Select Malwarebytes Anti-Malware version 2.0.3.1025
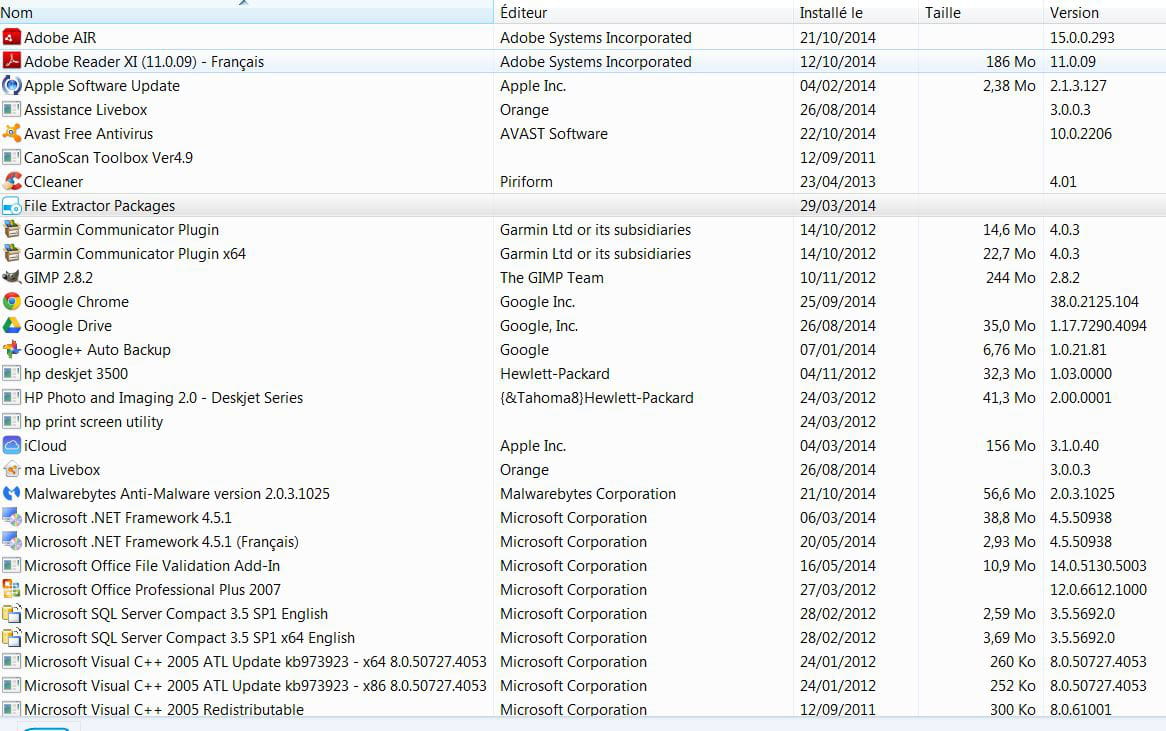The height and width of the screenshot is (731, 1166). 177,494
